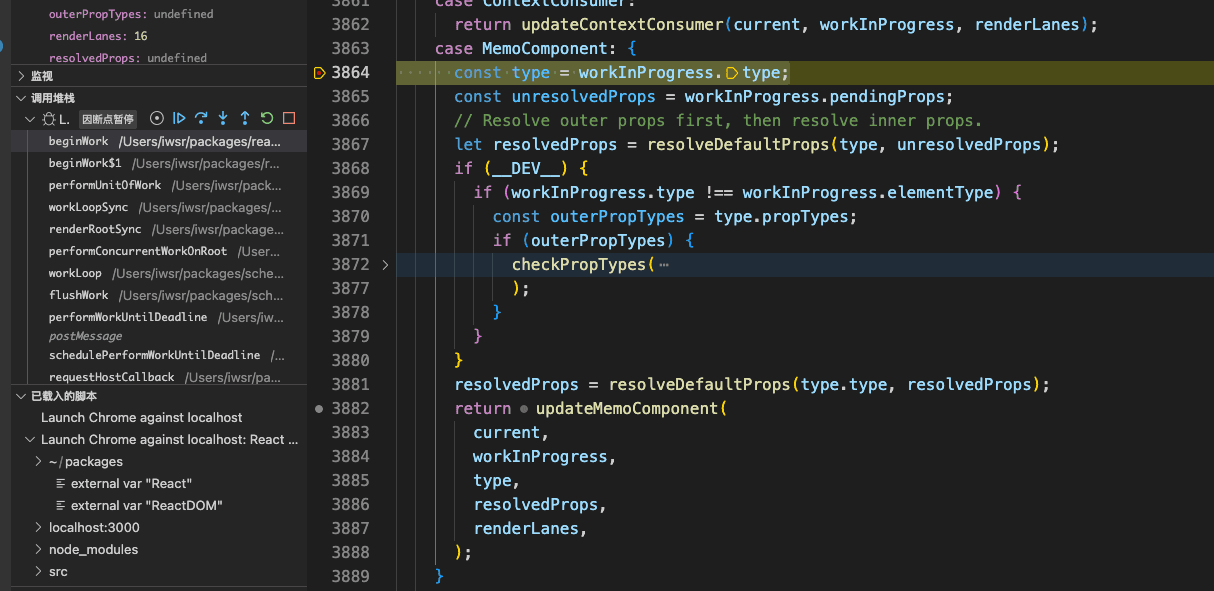Viewport: 1214px width, 591px height.
Task: Click the bug icon of the debug session
Action: pyautogui.click(x=48, y=119)
